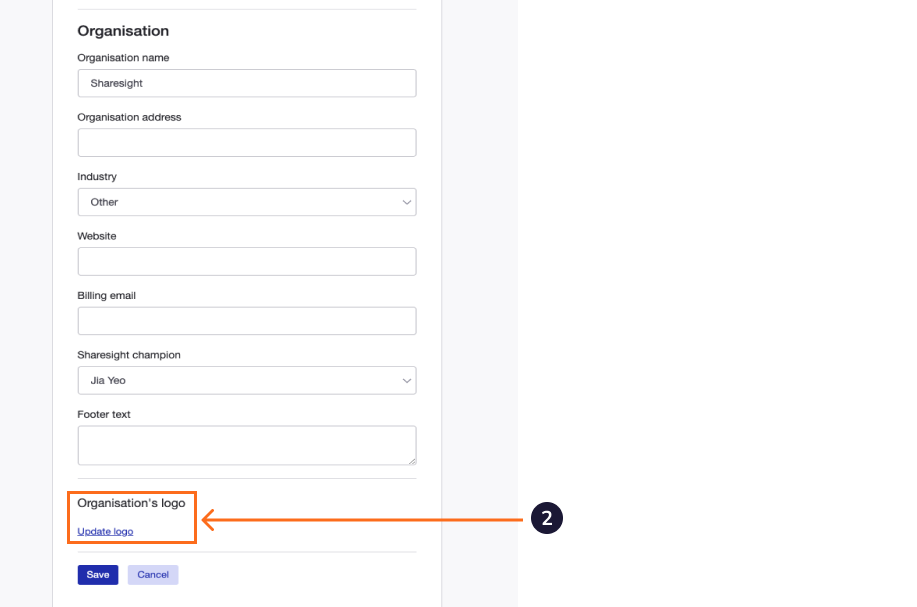Screen dimensions: 917x607
Task: Click the Organisation name input field
Action: [x=246, y=83]
